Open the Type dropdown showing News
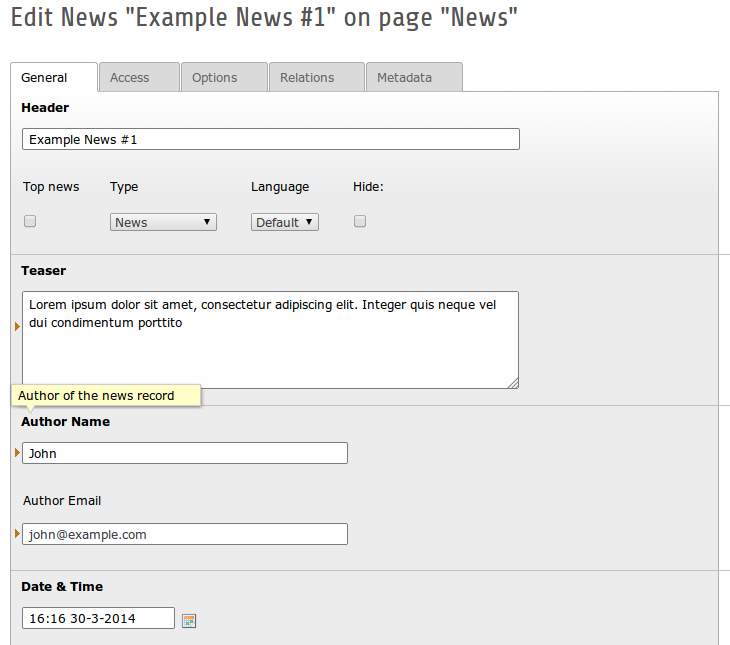The height and width of the screenshot is (645, 730). [163, 222]
